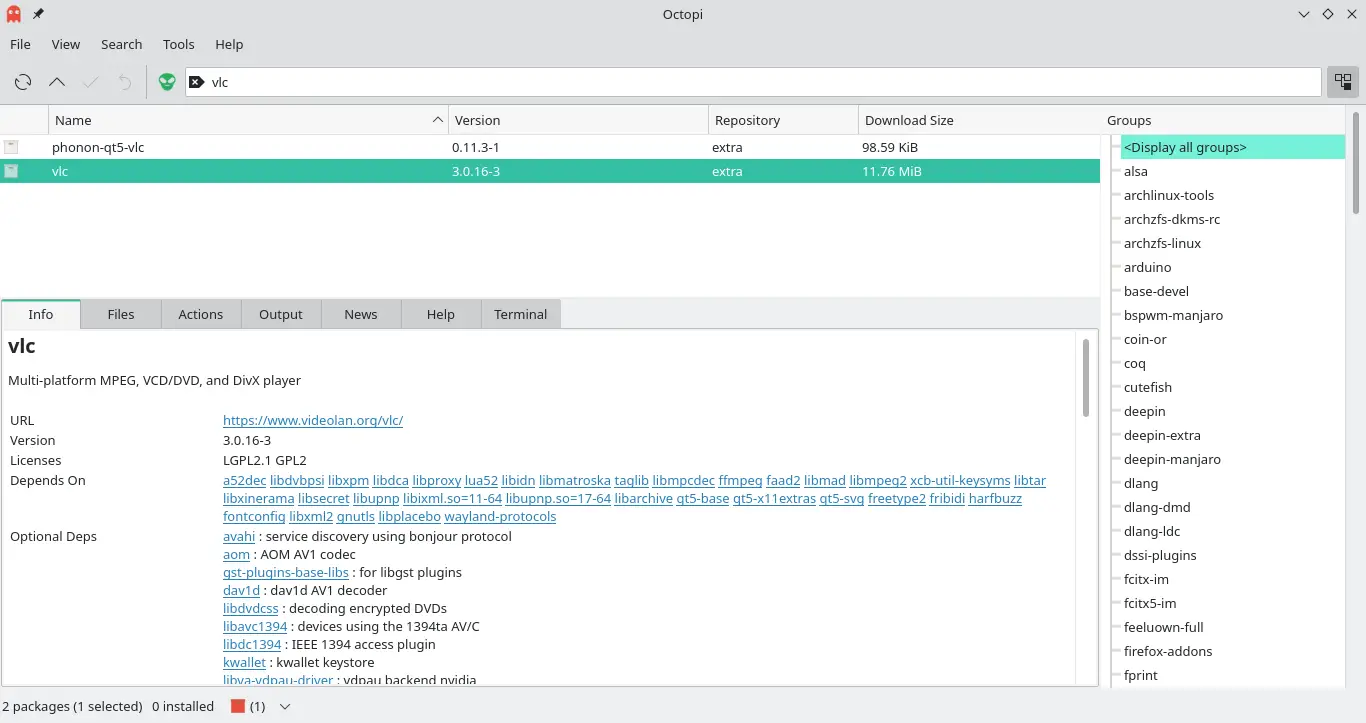Select the <Display all groups> entry
Screen dimensions: 1366x723
point(1232,147)
